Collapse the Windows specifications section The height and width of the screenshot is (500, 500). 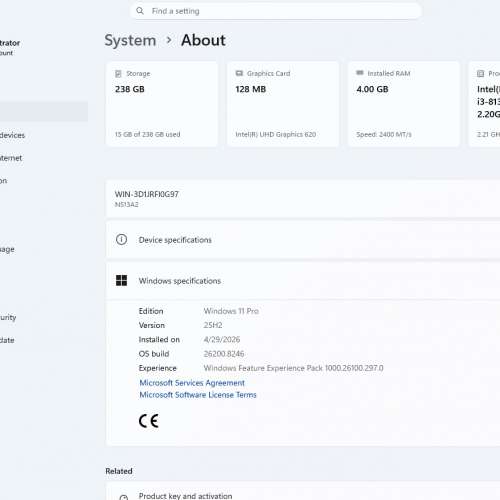coord(303,281)
